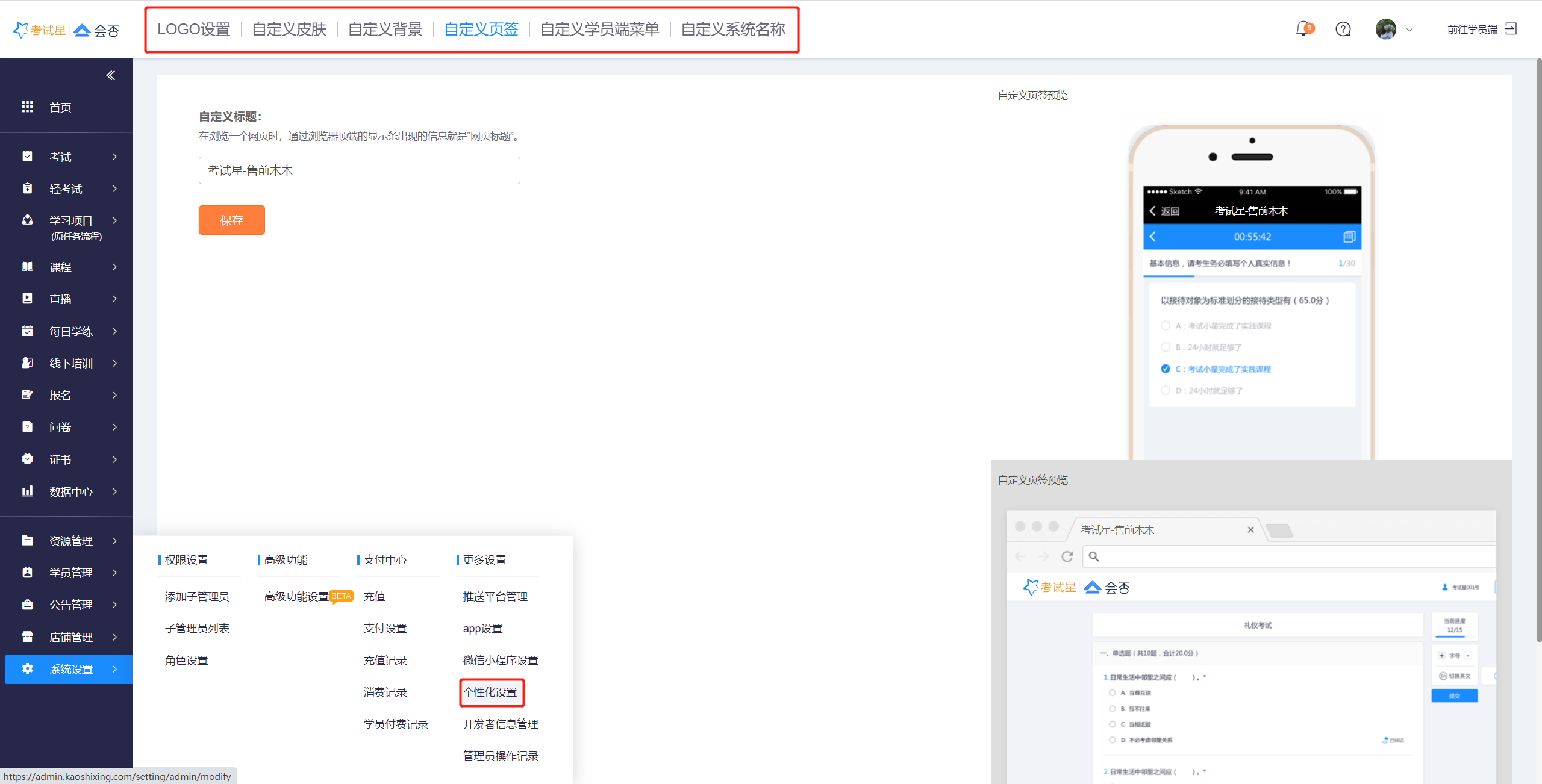Viewport: 1542px width, 784px height.
Task: Select radio option A in phone preview
Action: point(1165,325)
